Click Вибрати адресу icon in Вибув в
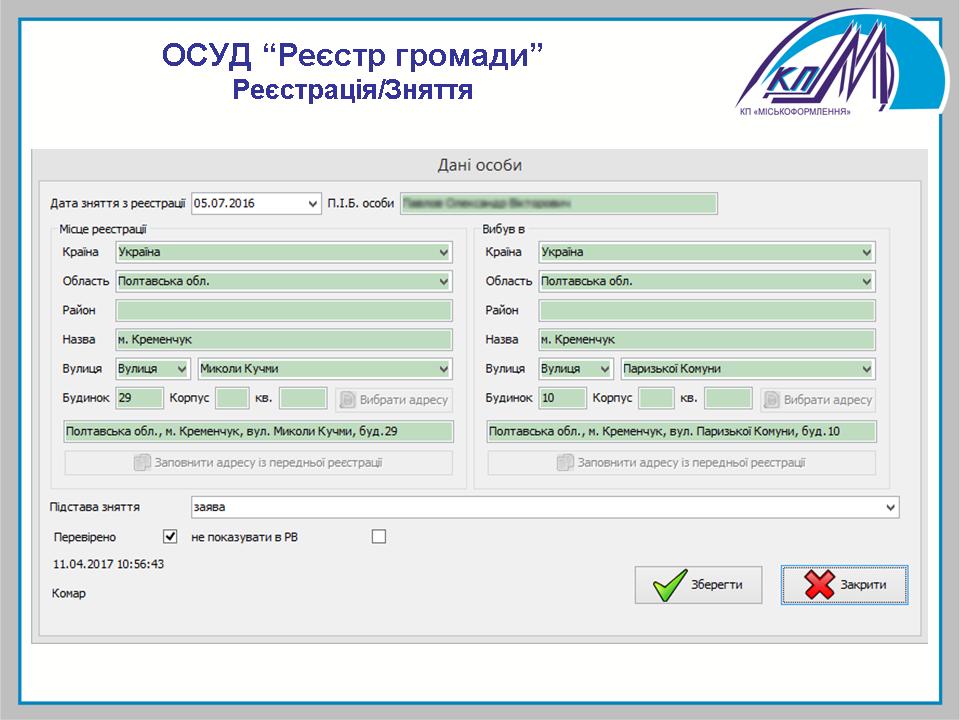 (x=771, y=400)
